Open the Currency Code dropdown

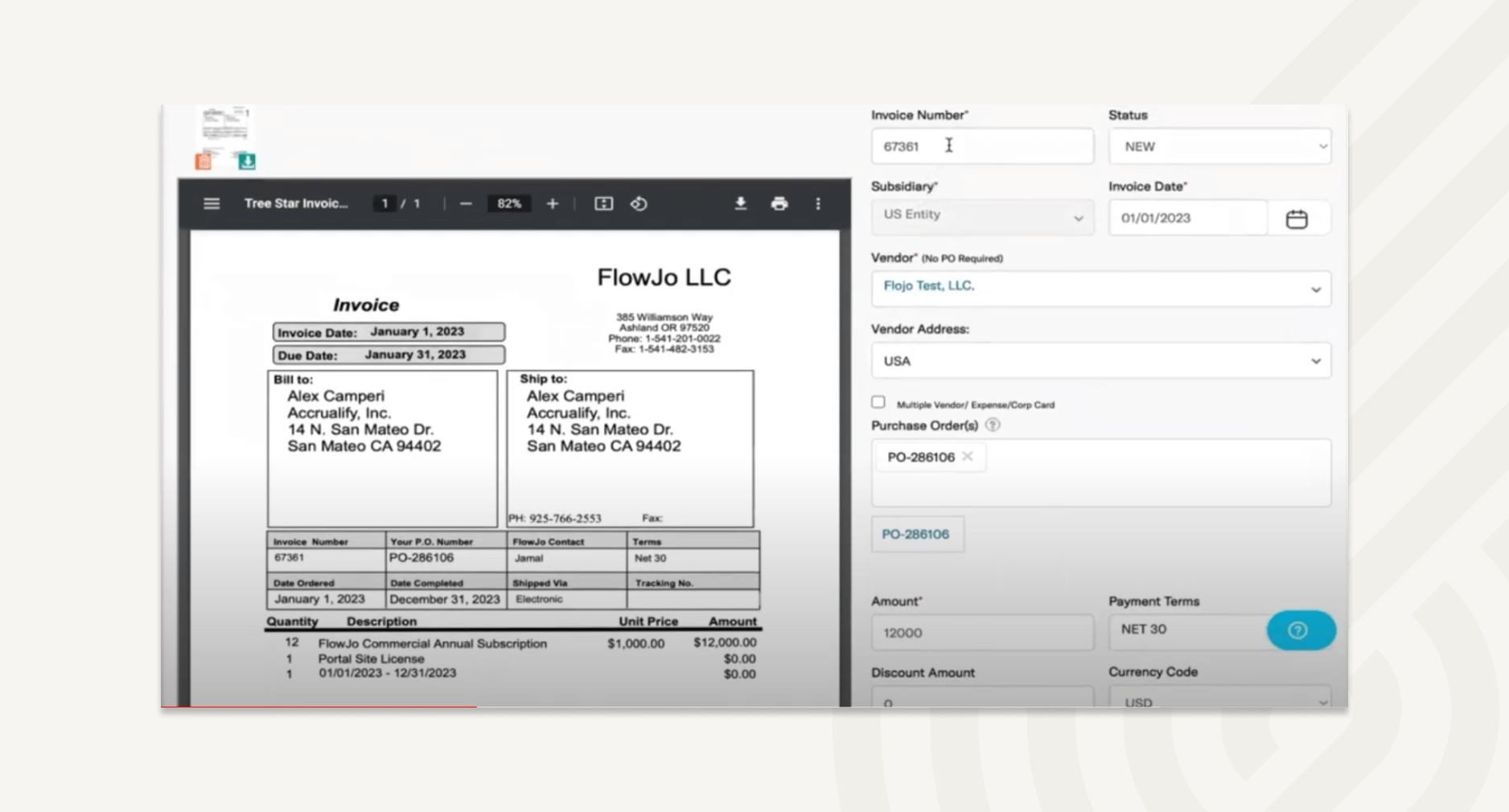[1219, 698]
